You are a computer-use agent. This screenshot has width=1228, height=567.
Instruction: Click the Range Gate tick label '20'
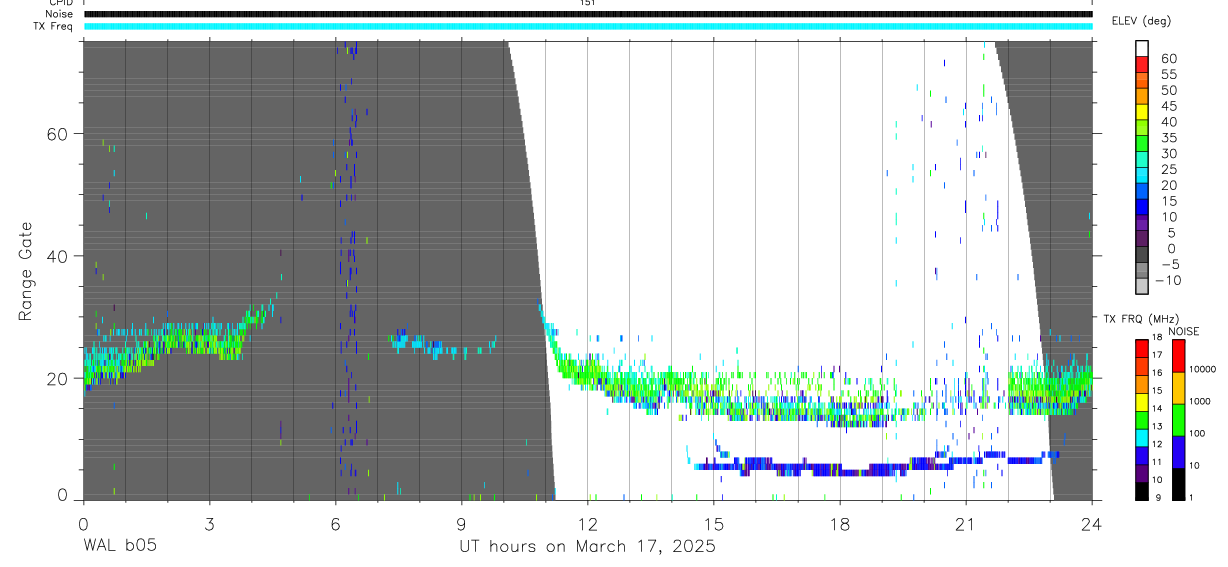click(x=58, y=378)
